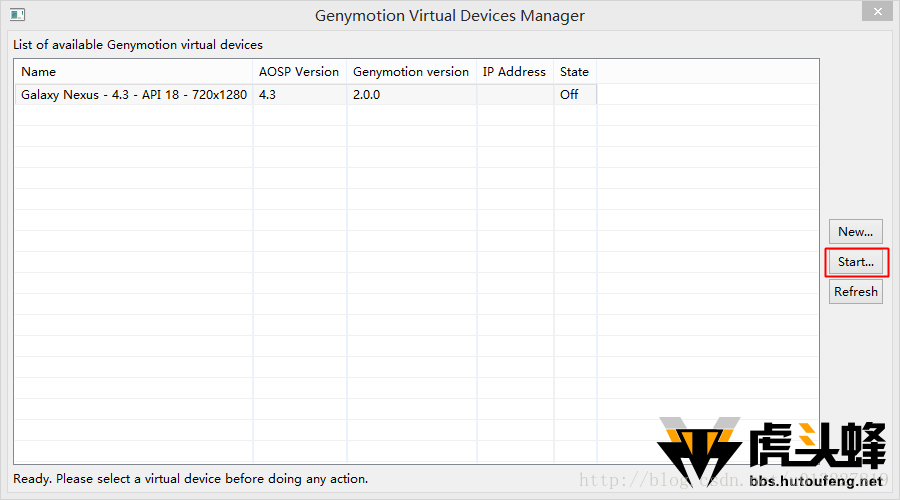This screenshot has width=900, height=500.
Task: Click the empty IP Address cell of Galaxy Nexus
Action: click(515, 95)
